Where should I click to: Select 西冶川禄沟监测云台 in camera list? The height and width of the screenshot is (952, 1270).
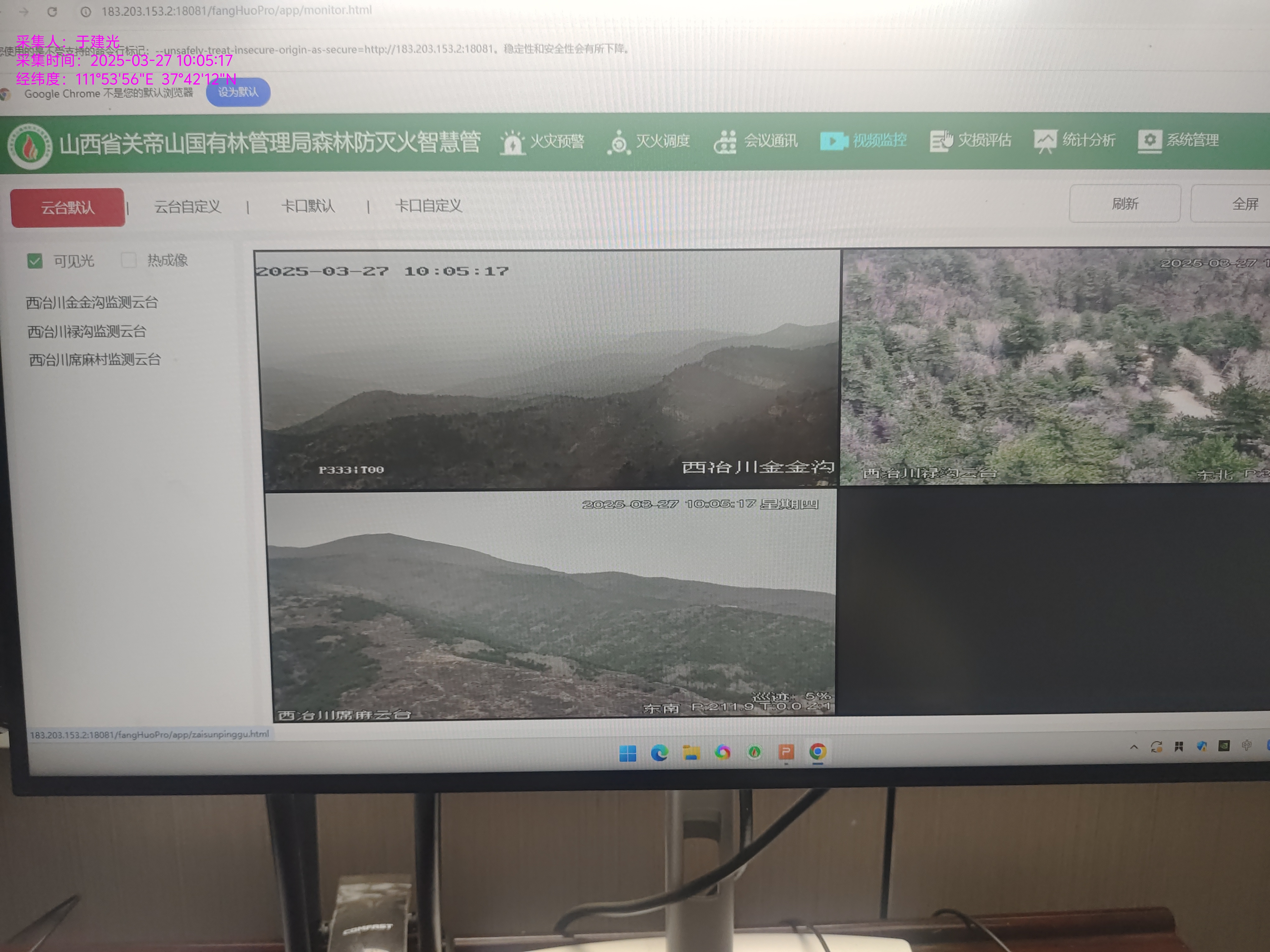[87, 331]
